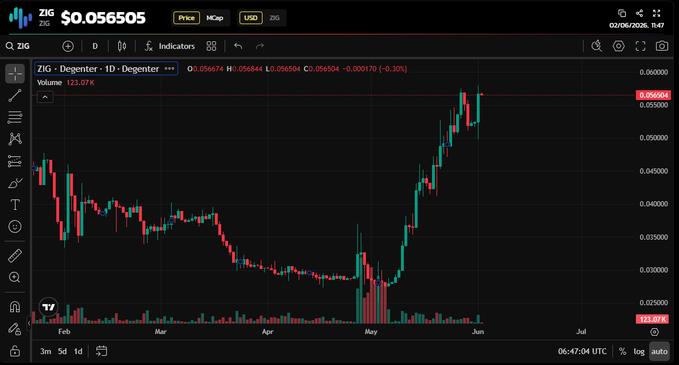The height and width of the screenshot is (365, 679).
Task: Select the ruler measure tool
Action: point(15,255)
